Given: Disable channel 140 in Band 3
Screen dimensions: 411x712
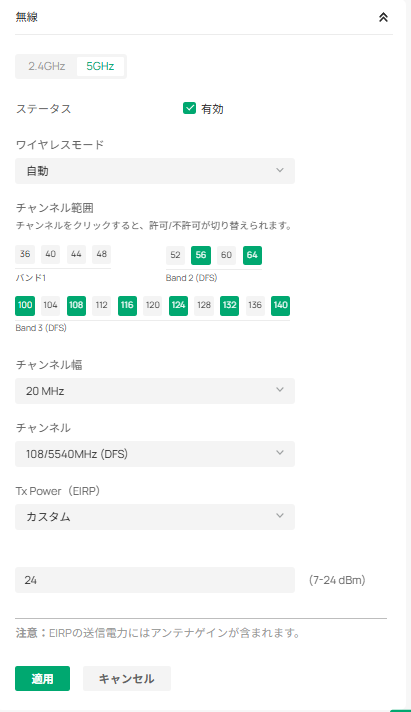Looking at the screenshot, I should 280,305.
